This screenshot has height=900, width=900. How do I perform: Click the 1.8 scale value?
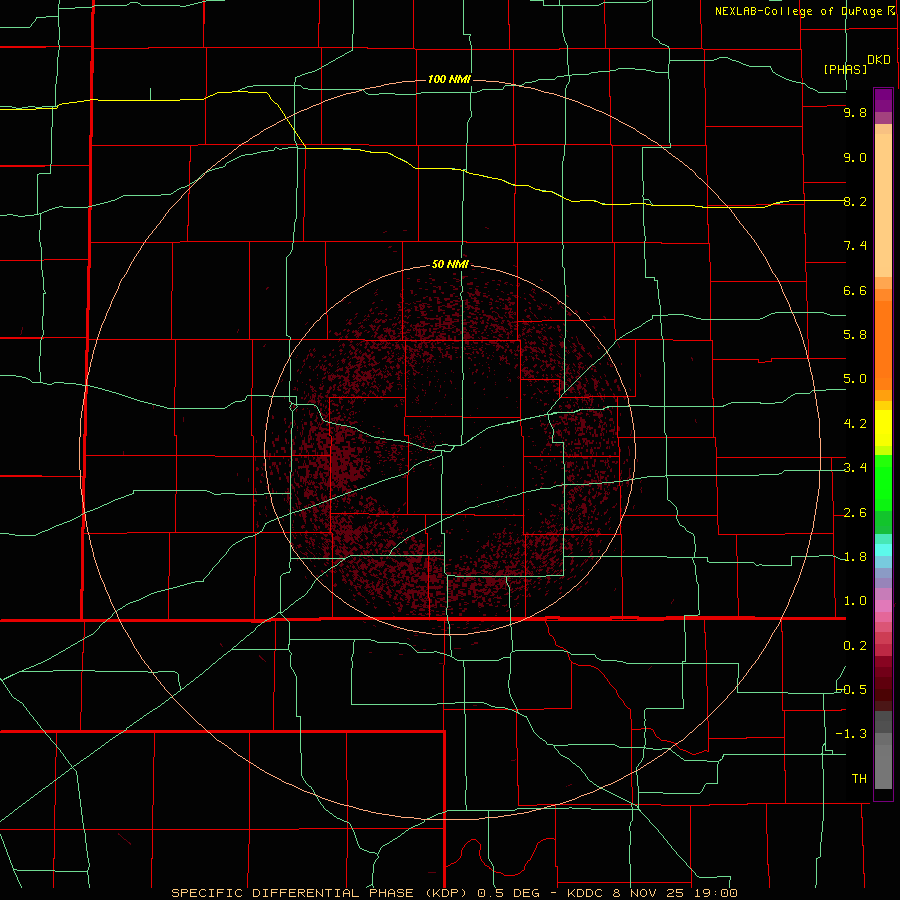click(855, 557)
